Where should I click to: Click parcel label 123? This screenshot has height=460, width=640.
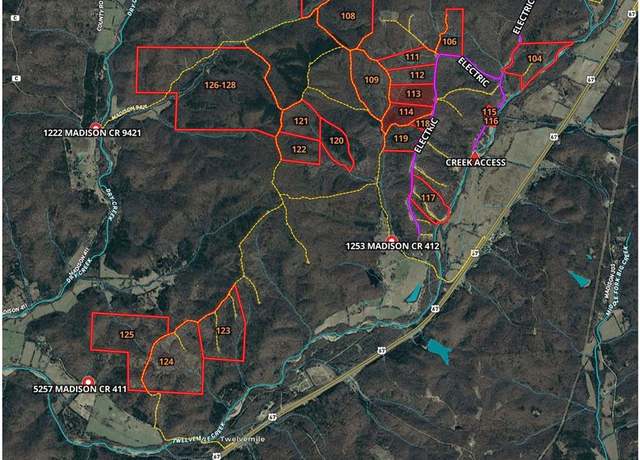point(223,330)
